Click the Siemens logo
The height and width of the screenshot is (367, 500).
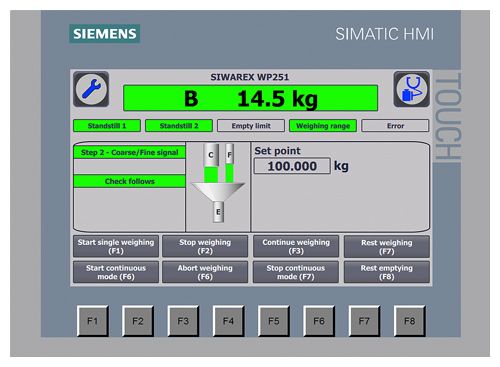tap(105, 34)
